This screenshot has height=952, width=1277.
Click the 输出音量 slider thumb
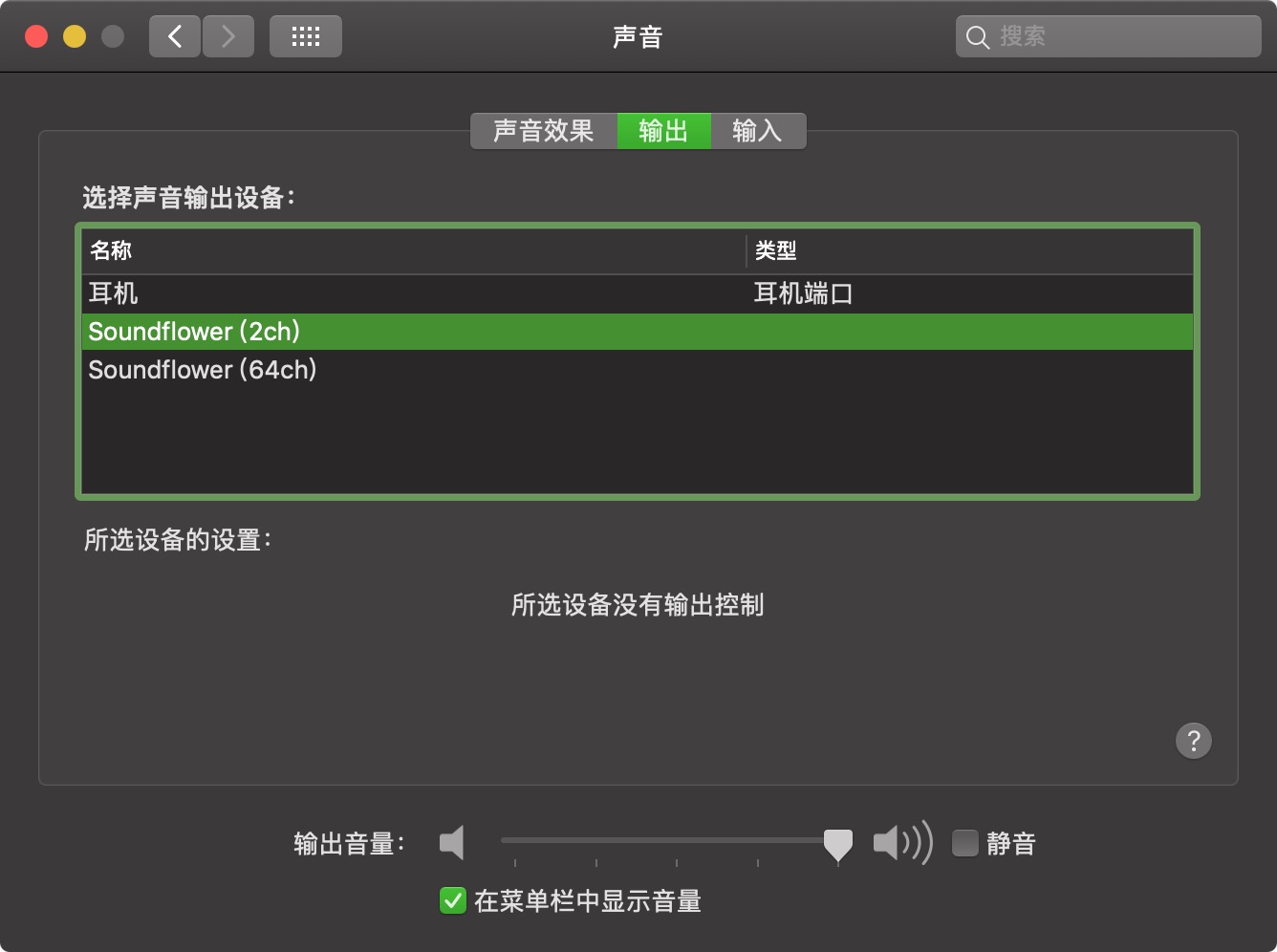[838, 844]
